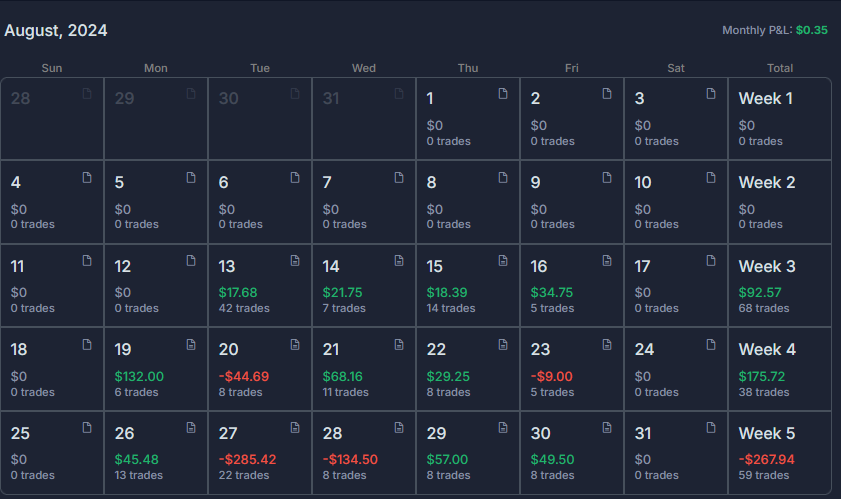This screenshot has height=499, width=841.
Task: Open the journal note for August 27
Action: (294, 428)
